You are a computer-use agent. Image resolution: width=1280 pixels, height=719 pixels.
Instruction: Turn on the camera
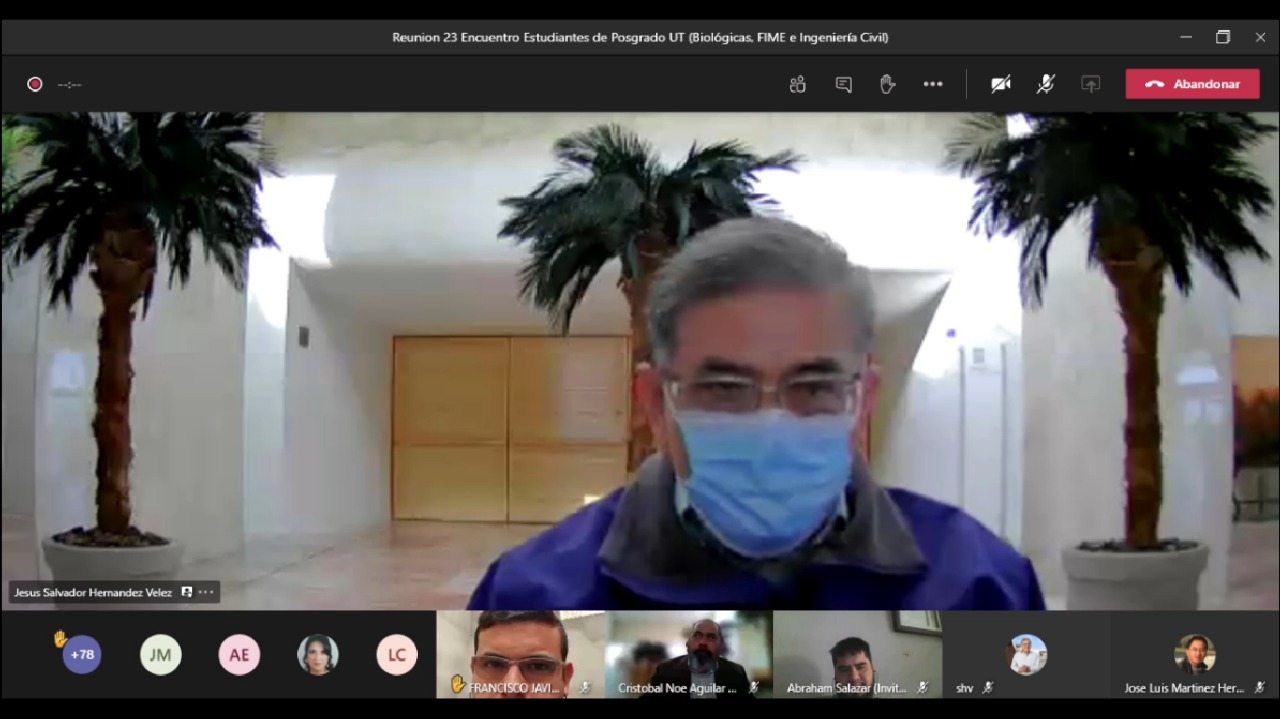pos(1000,85)
